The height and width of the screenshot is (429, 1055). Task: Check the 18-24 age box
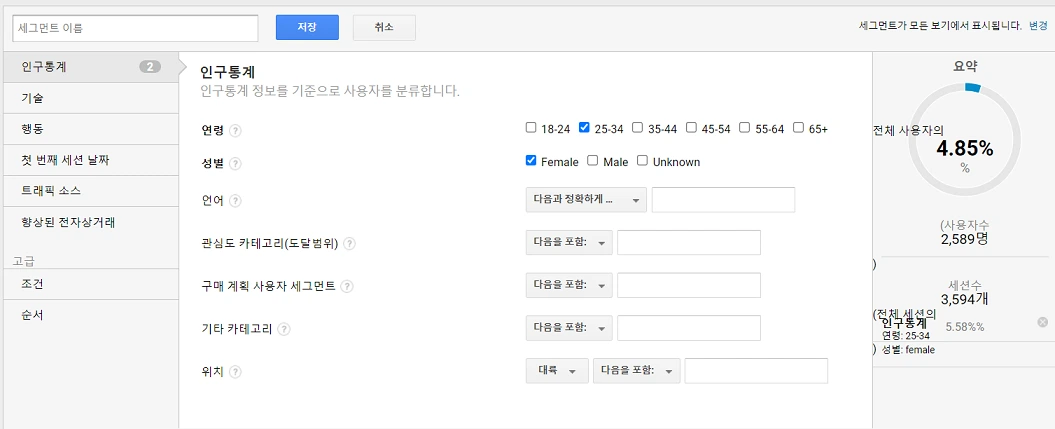click(x=531, y=127)
